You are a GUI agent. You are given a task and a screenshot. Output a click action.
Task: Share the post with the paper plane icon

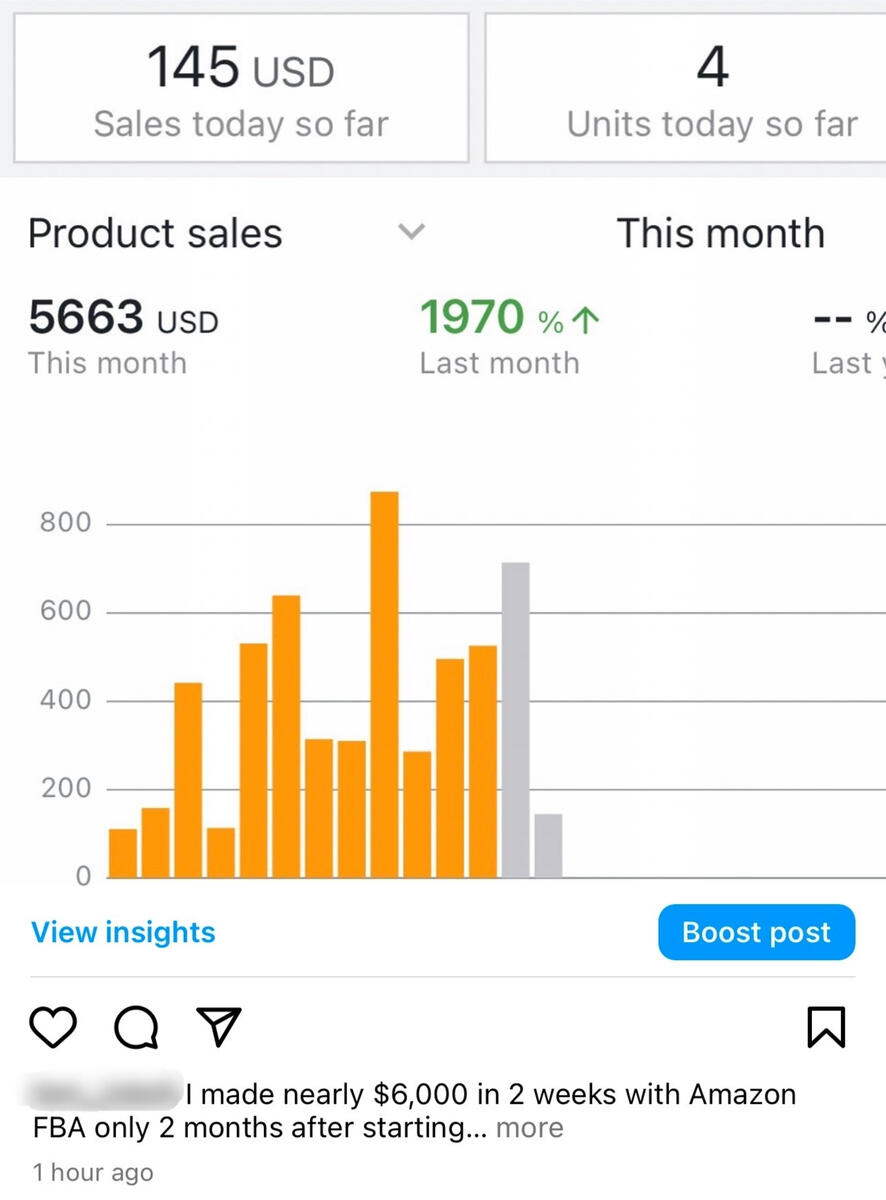click(x=218, y=1025)
